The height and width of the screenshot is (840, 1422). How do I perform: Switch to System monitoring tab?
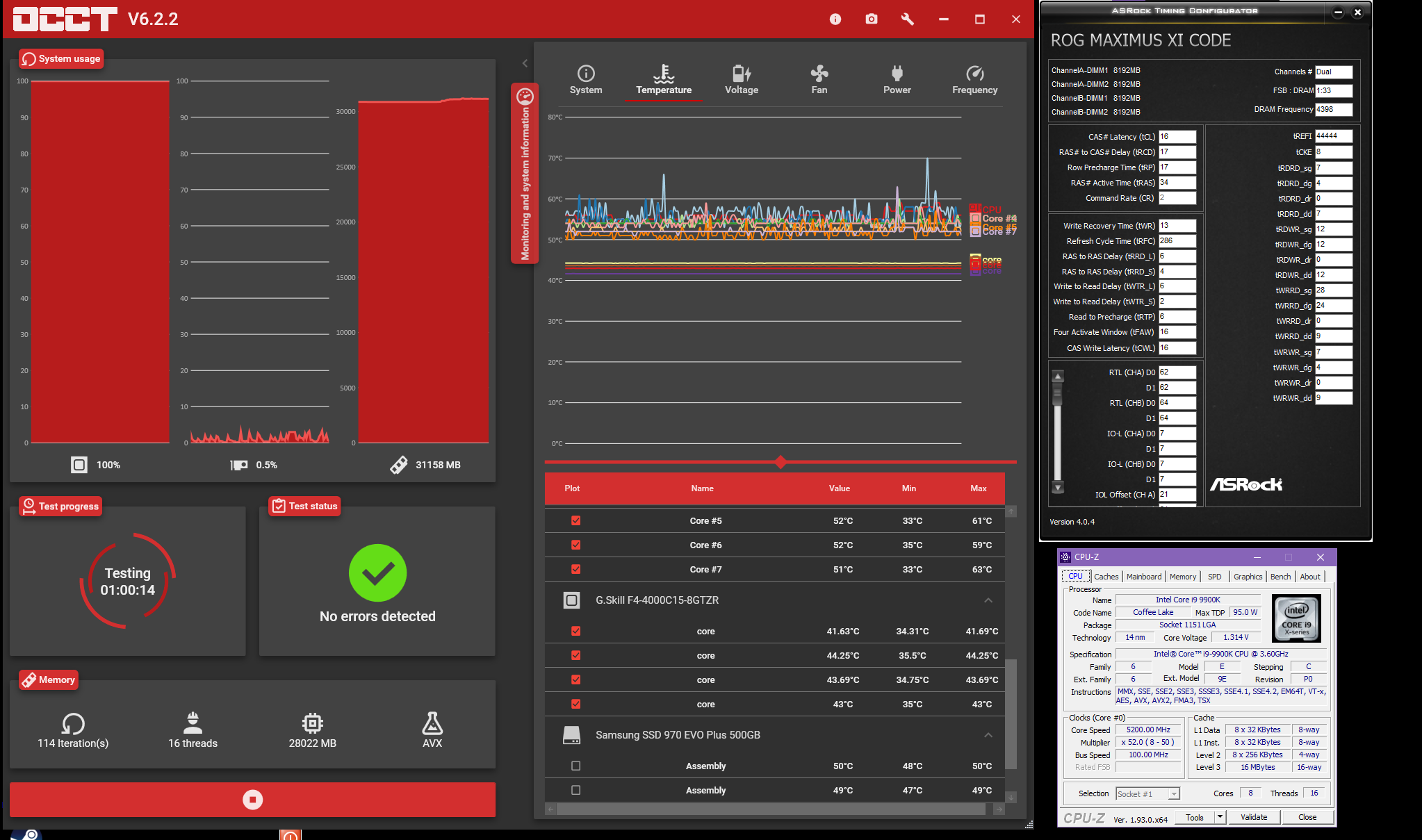click(586, 80)
